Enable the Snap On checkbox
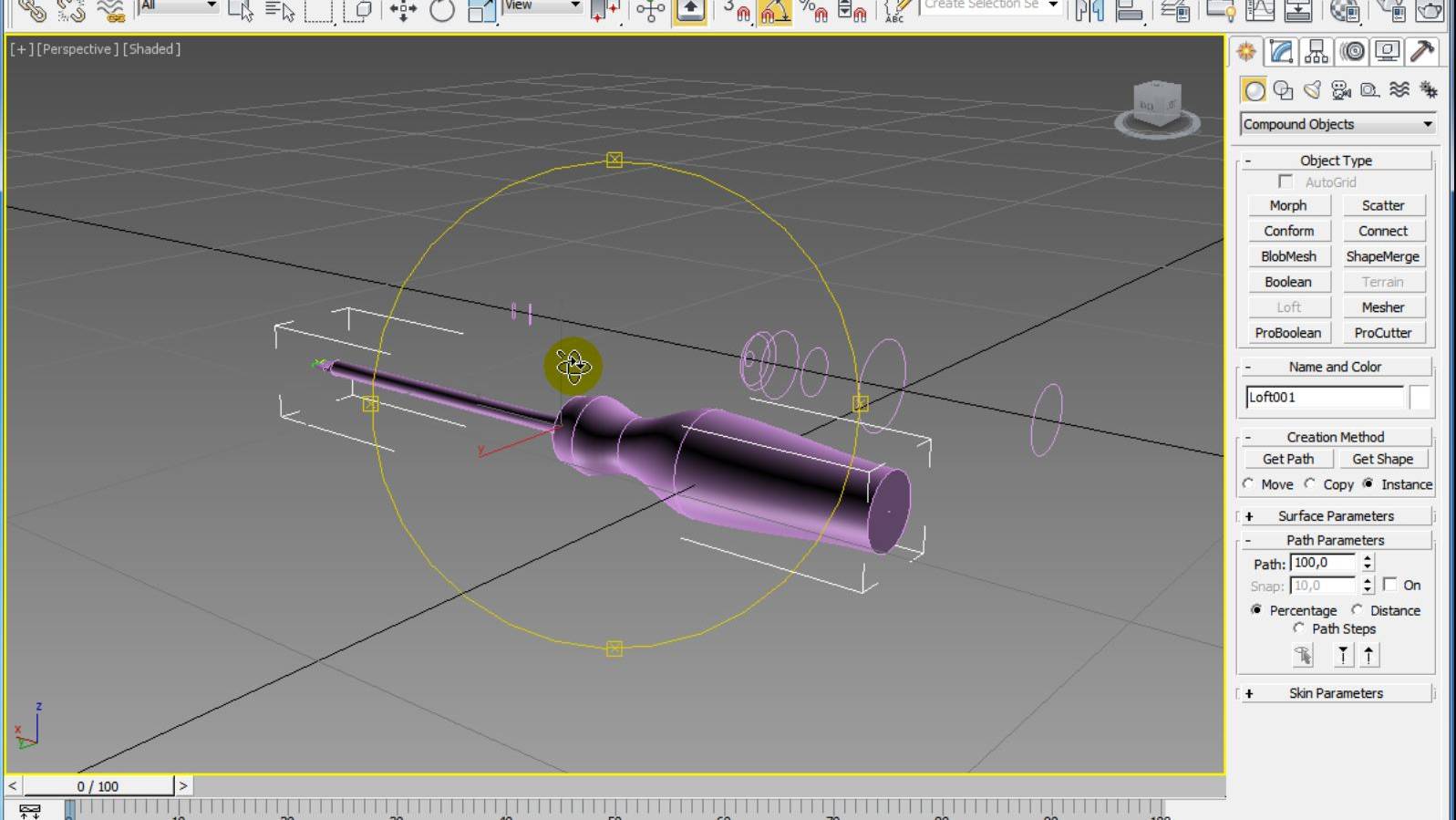 [1390, 584]
